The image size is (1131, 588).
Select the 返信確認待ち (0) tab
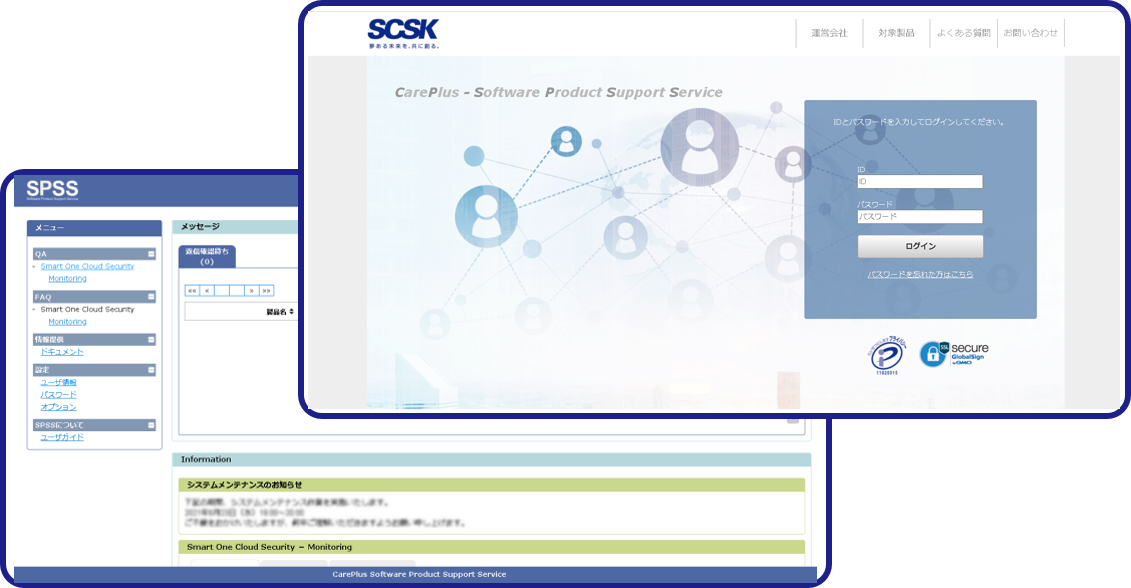point(207,256)
